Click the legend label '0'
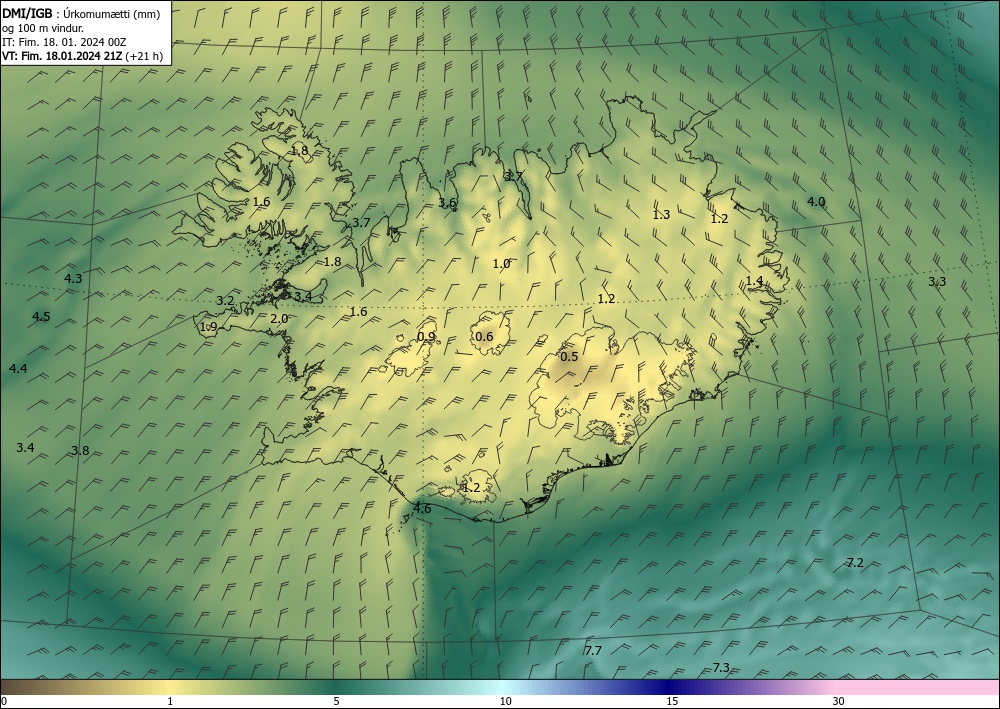Screen dimensions: 1000x709 4,701
